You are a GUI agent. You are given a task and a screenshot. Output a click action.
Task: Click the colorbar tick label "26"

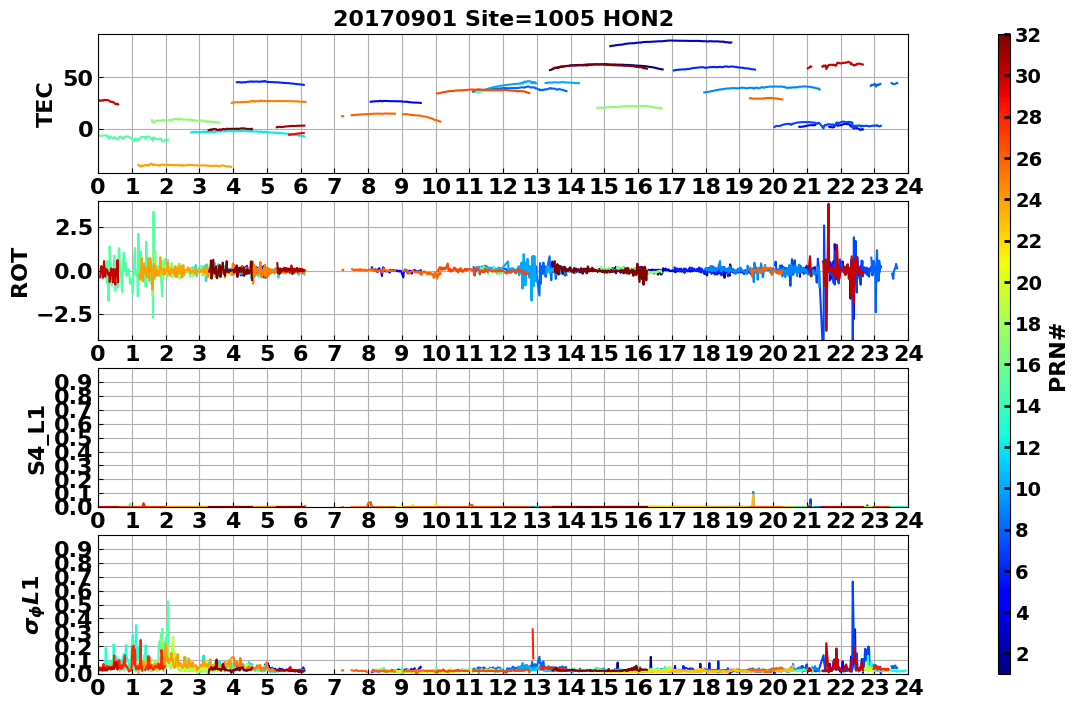[1028, 159]
